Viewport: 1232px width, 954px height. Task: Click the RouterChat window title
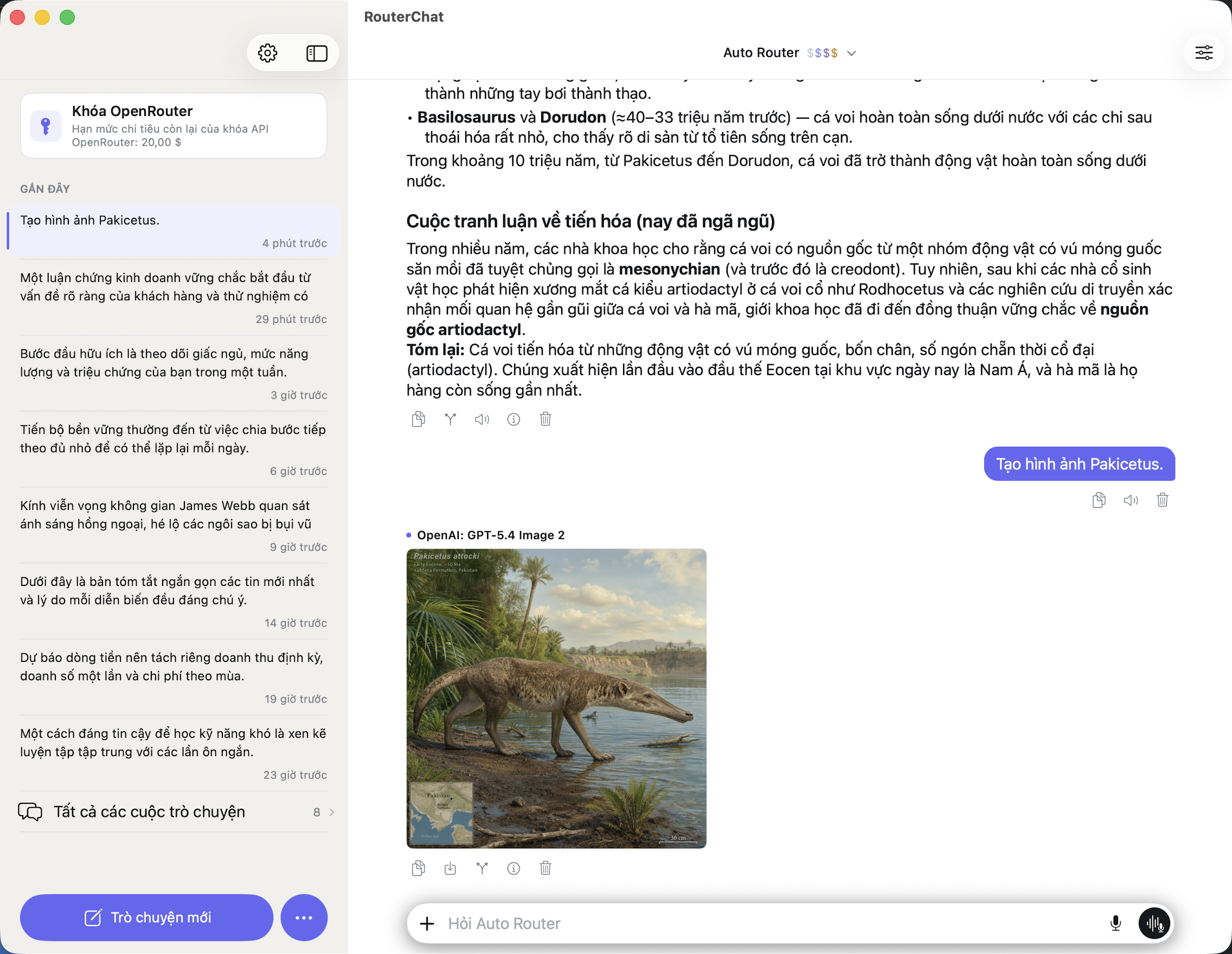click(x=404, y=17)
